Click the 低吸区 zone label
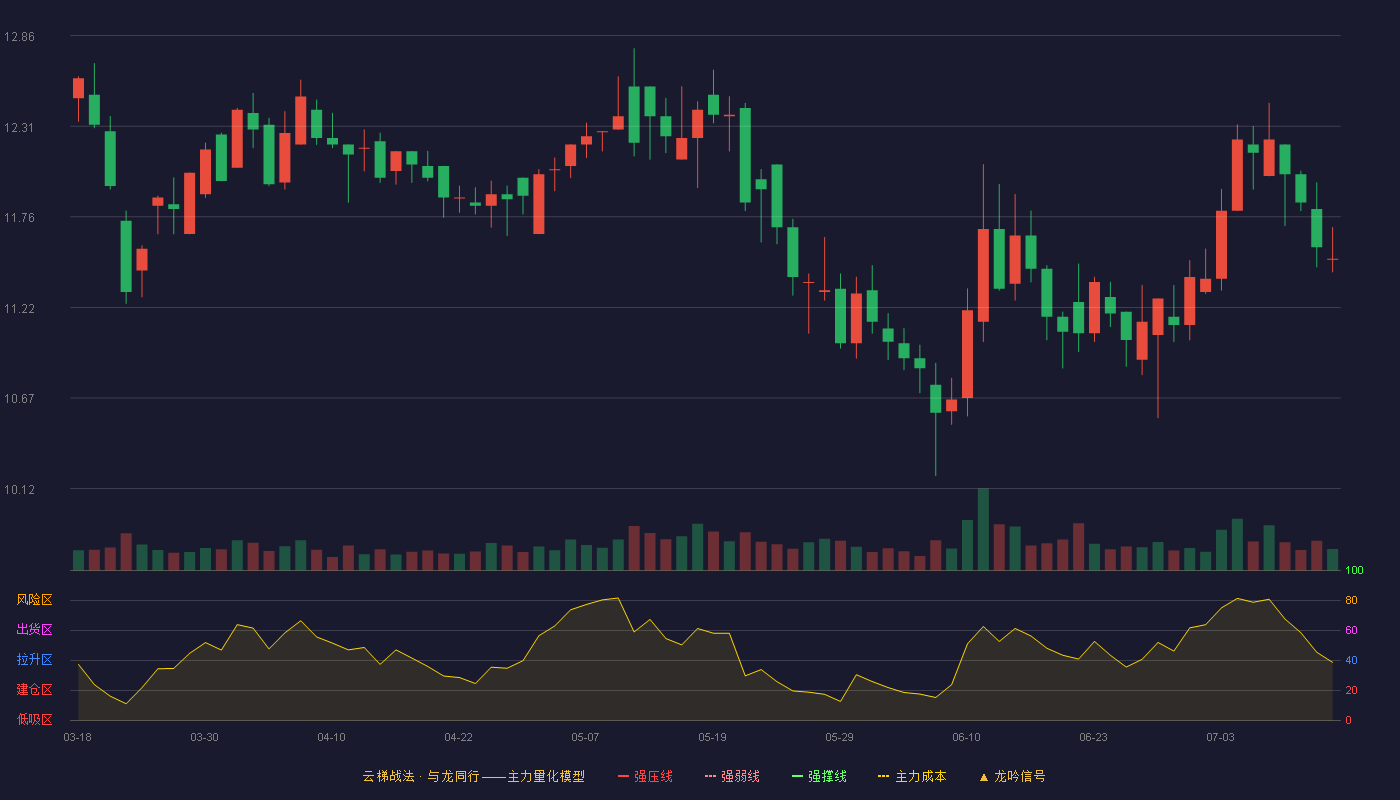 coord(34,719)
